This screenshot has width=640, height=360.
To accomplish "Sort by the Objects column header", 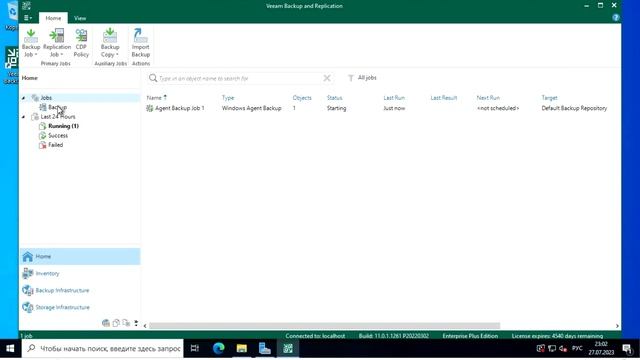I will 302,98.
